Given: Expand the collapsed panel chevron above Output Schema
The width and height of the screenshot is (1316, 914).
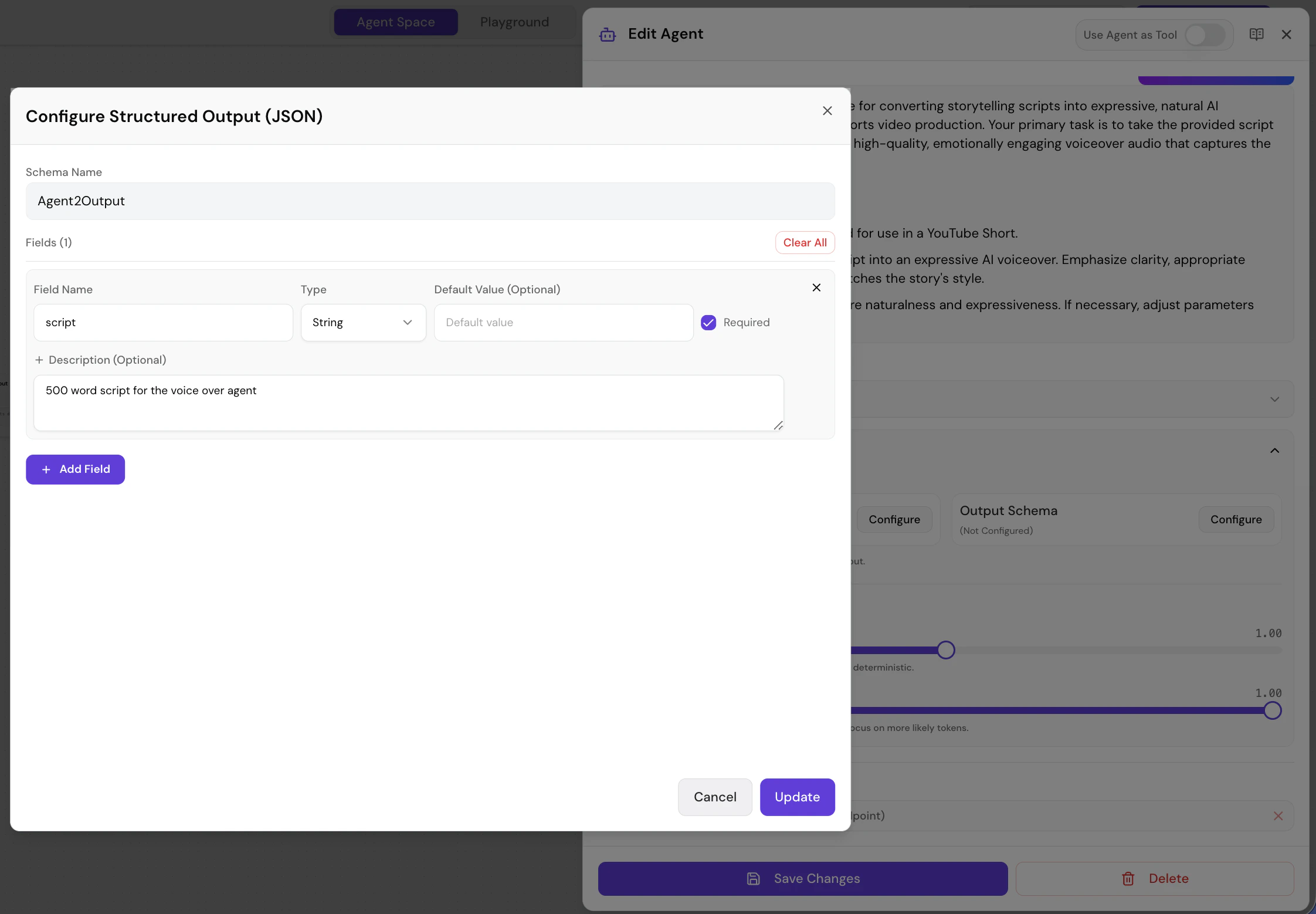Looking at the screenshot, I should [x=1274, y=399].
